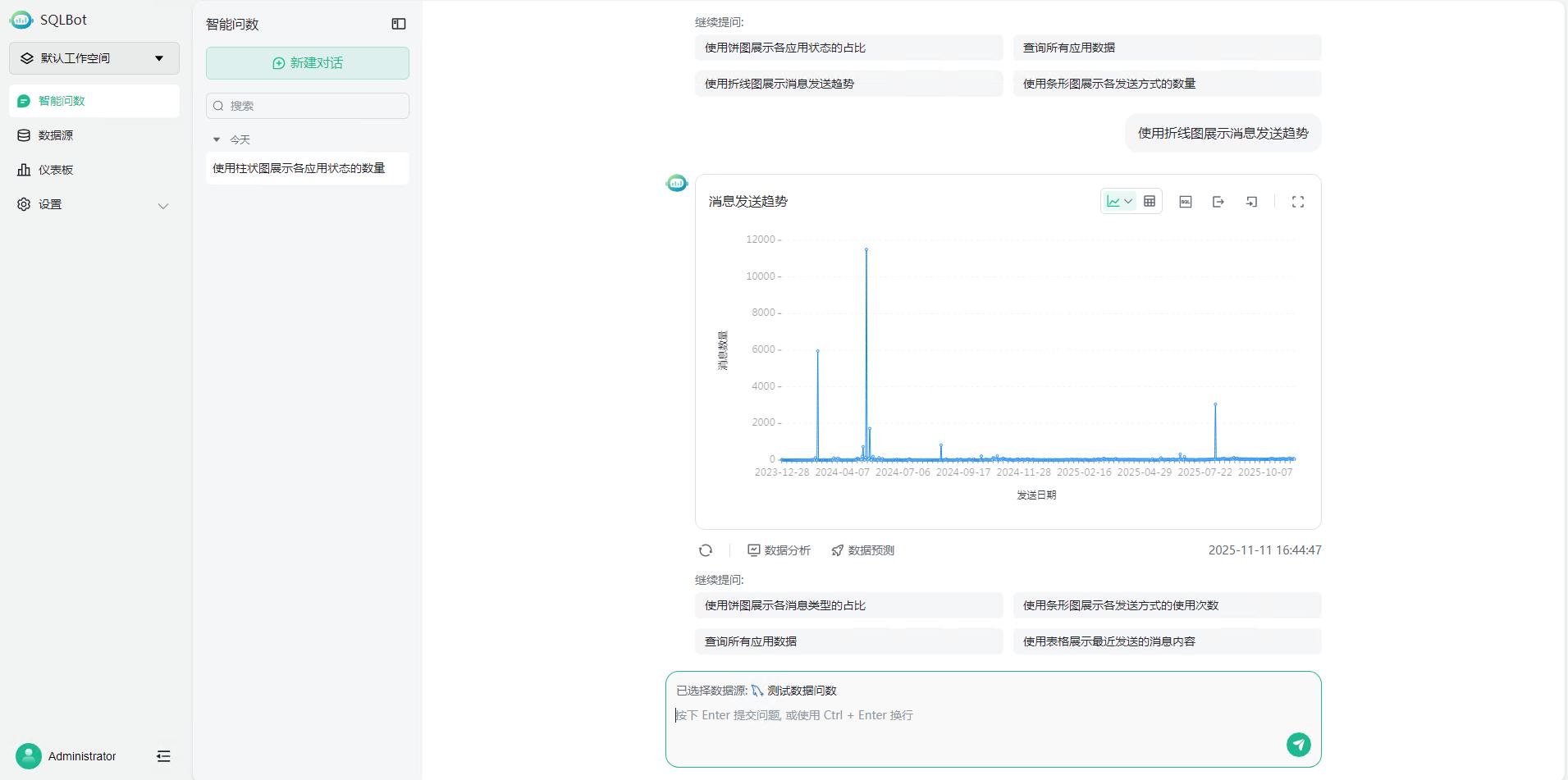Collapse the 今天 conversation group
The height and width of the screenshot is (780, 1568).
click(x=217, y=139)
